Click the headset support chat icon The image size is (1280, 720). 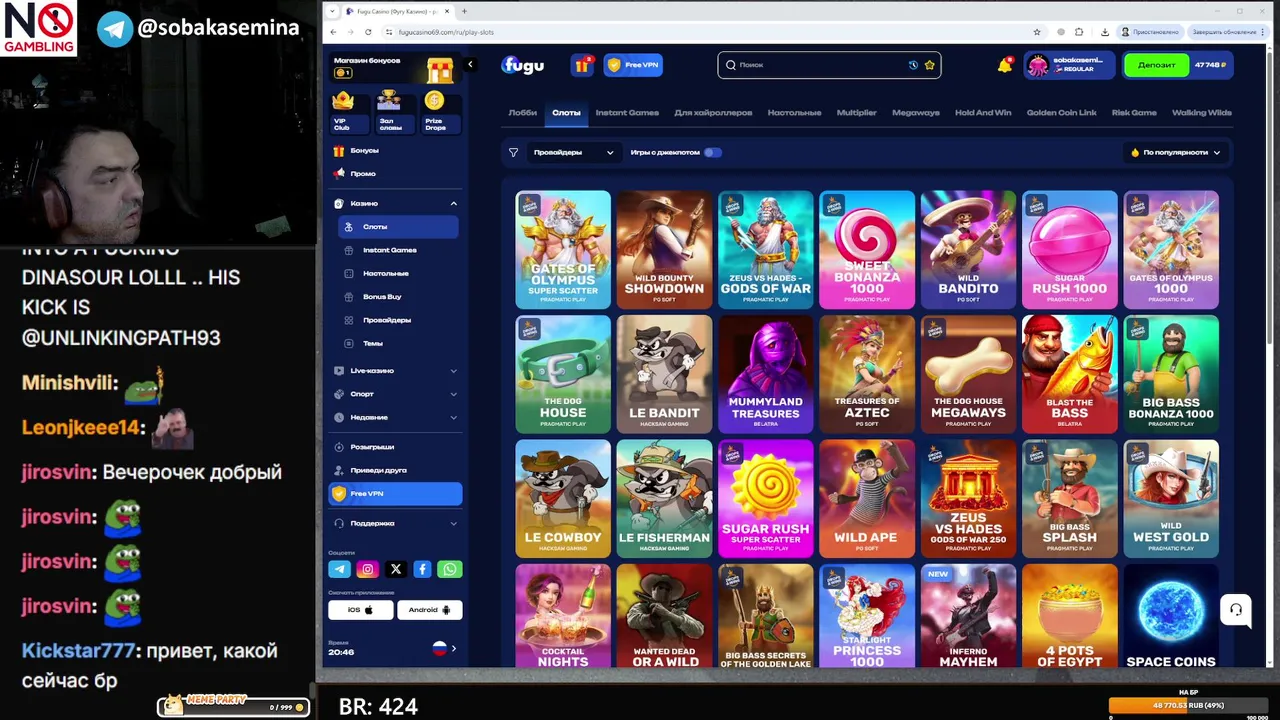(1236, 609)
